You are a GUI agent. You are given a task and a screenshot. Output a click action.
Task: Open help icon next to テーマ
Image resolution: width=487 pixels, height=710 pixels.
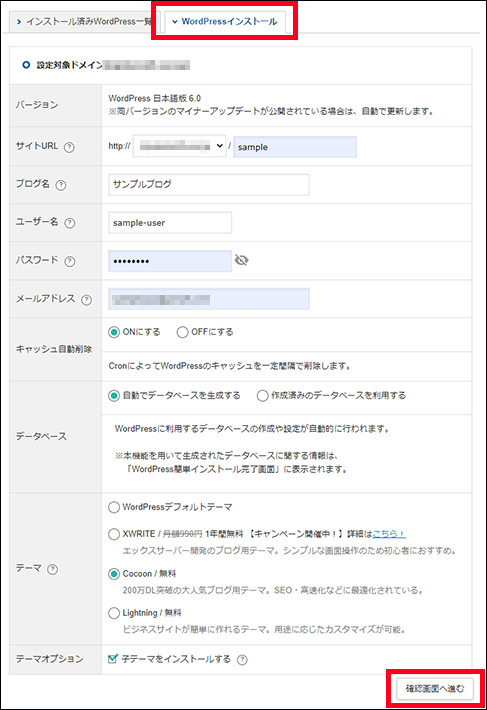coord(53,569)
